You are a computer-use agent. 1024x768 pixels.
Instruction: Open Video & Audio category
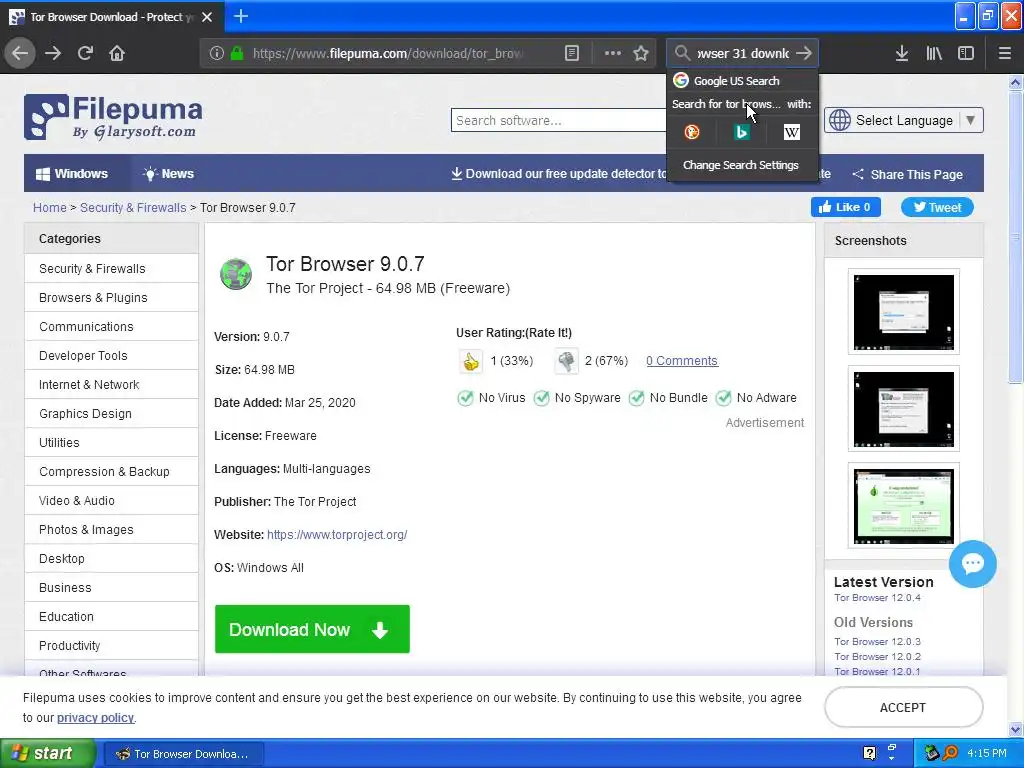[x=112, y=501]
